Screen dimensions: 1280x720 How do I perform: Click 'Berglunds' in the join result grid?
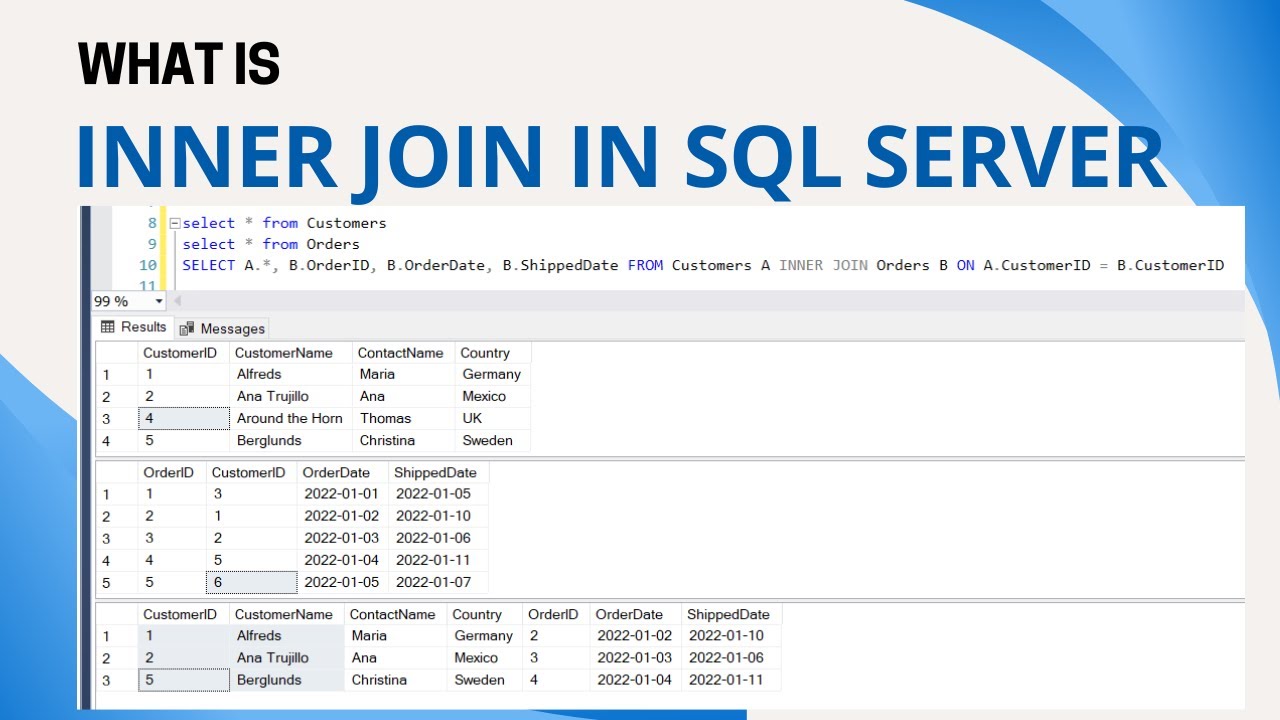287,679
